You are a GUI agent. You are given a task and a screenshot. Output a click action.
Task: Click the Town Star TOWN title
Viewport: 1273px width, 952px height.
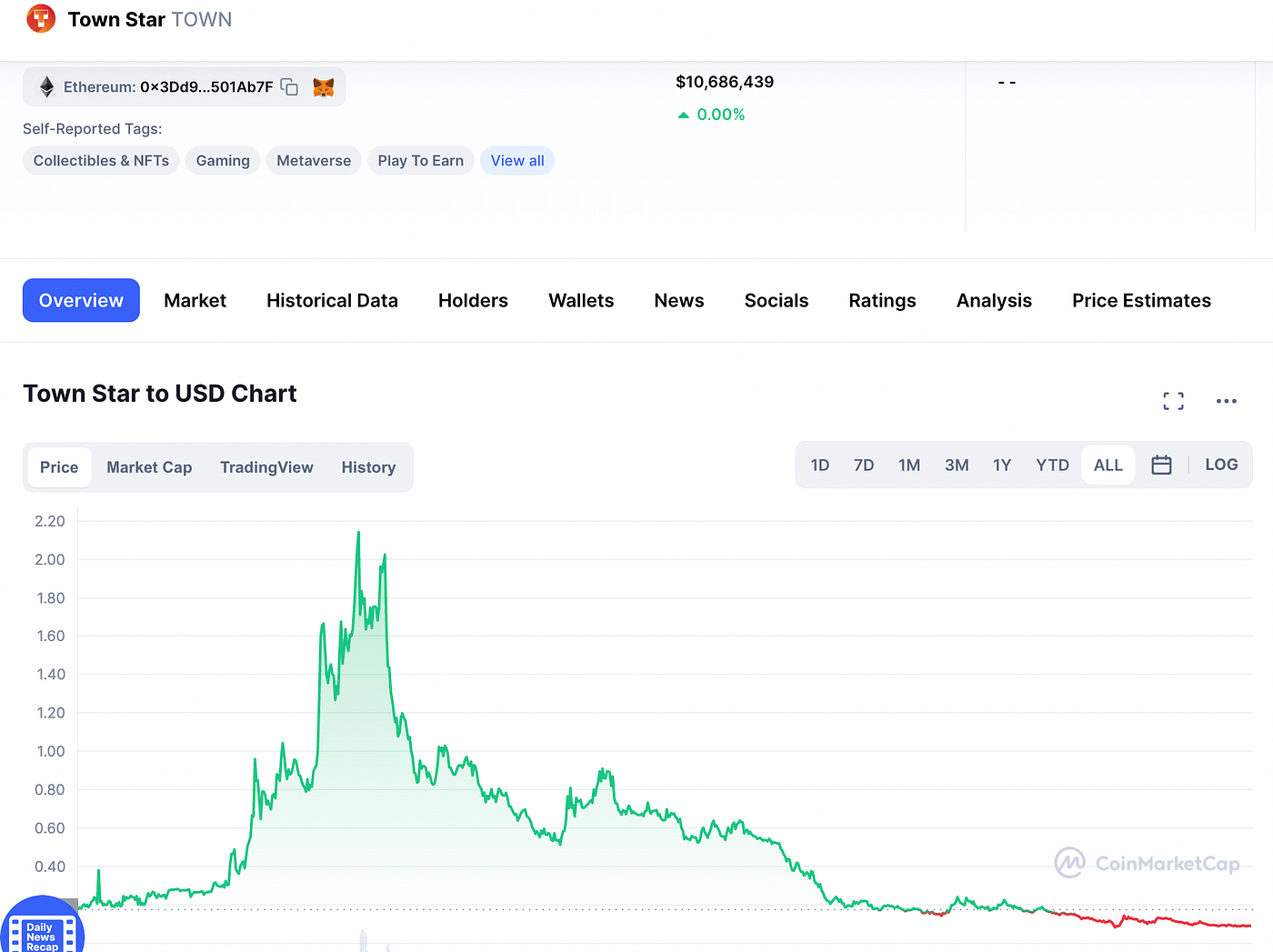pos(150,19)
